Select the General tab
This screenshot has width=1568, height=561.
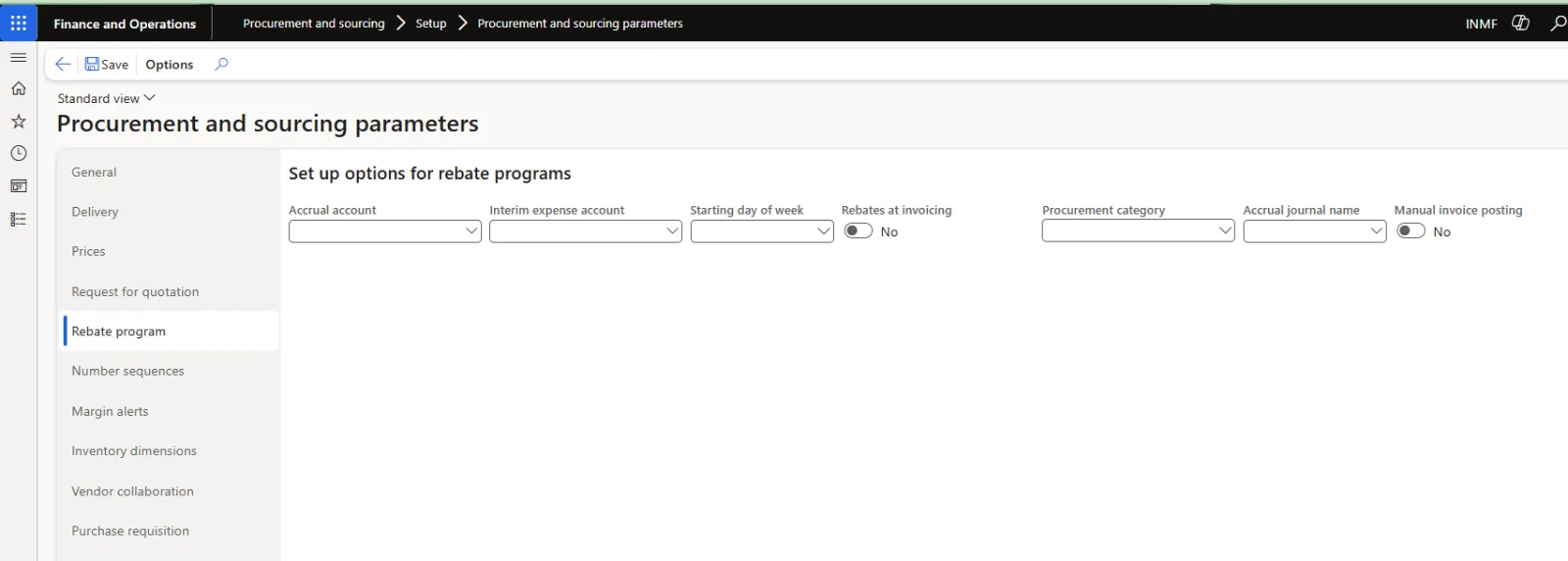[x=168, y=172]
